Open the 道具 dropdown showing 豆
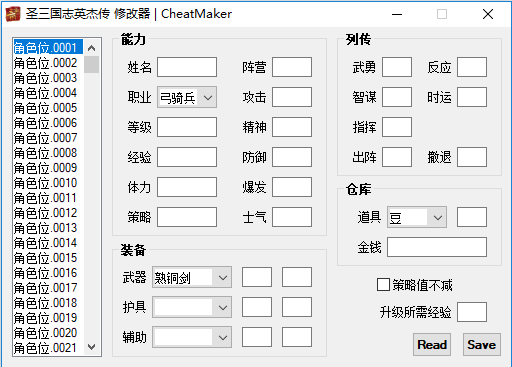Image resolution: width=512 pixels, height=367 pixels. pyautogui.click(x=417, y=217)
